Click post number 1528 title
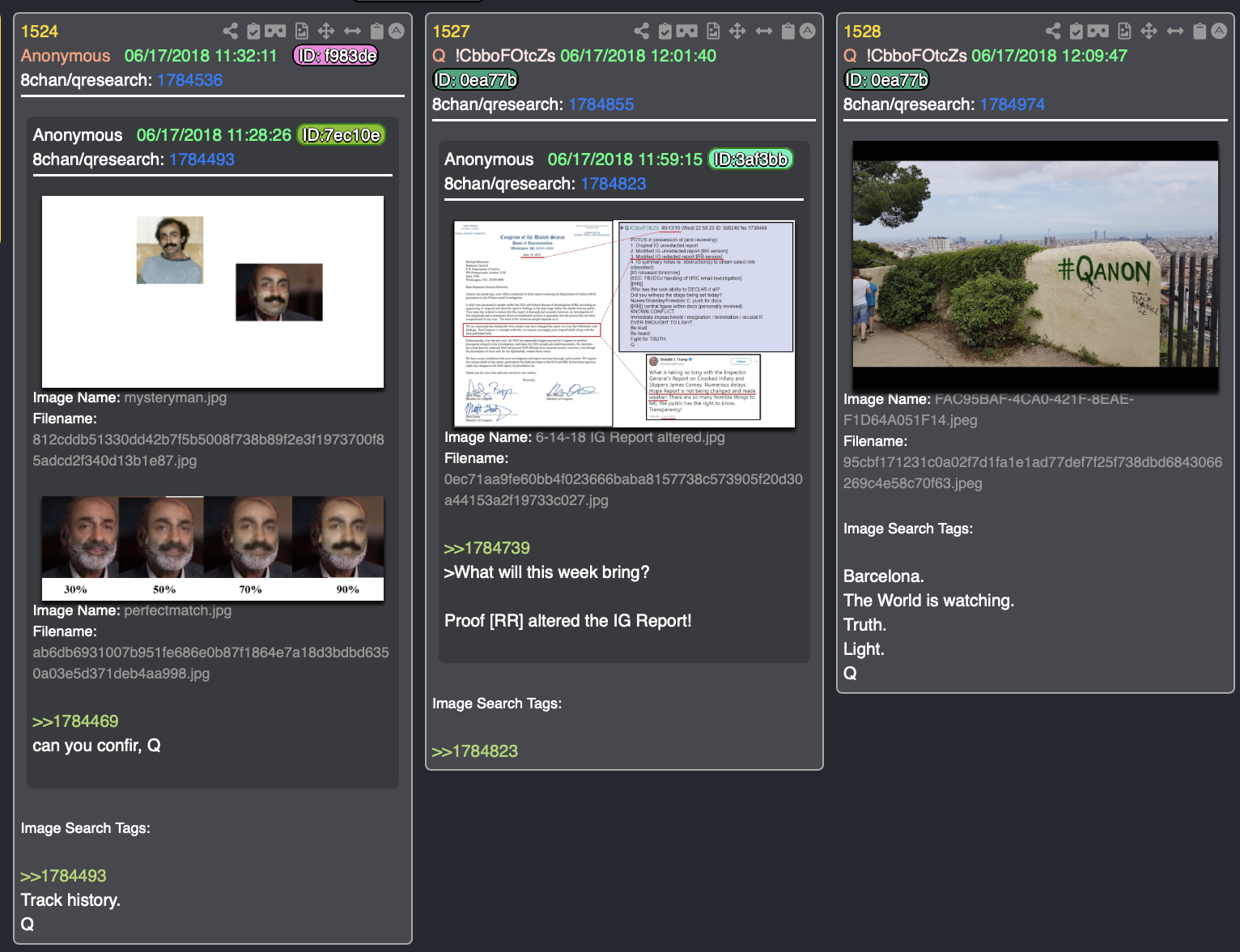 [862, 32]
